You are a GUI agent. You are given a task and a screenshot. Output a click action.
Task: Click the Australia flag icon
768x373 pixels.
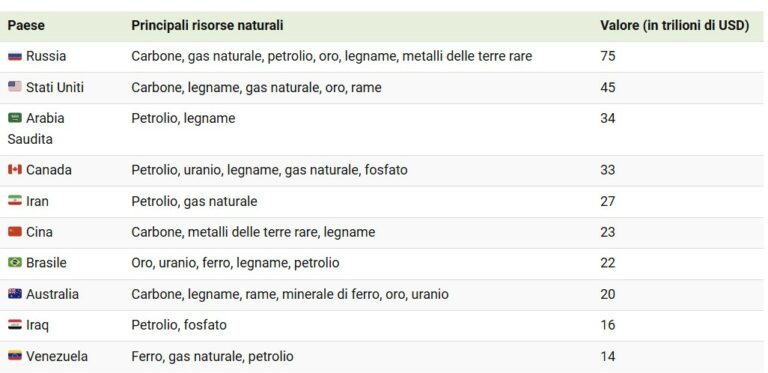[x=15, y=294]
